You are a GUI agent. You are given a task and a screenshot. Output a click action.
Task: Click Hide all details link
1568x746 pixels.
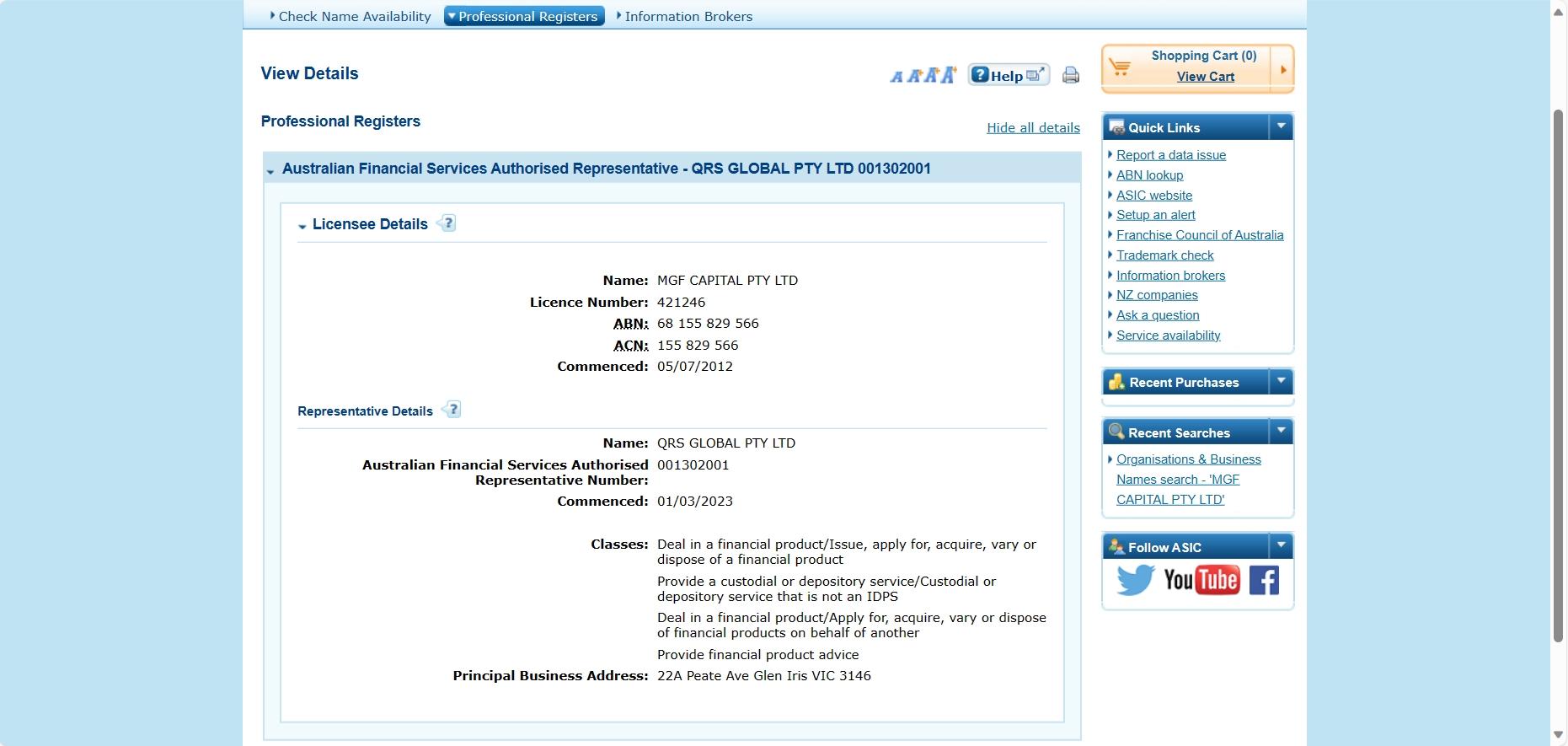click(1033, 128)
